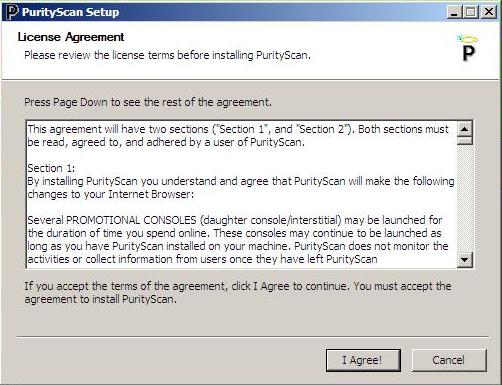Maximize the PurityScan Setup window
The height and width of the screenshot is (385, 502).
[x=471, y=12]
